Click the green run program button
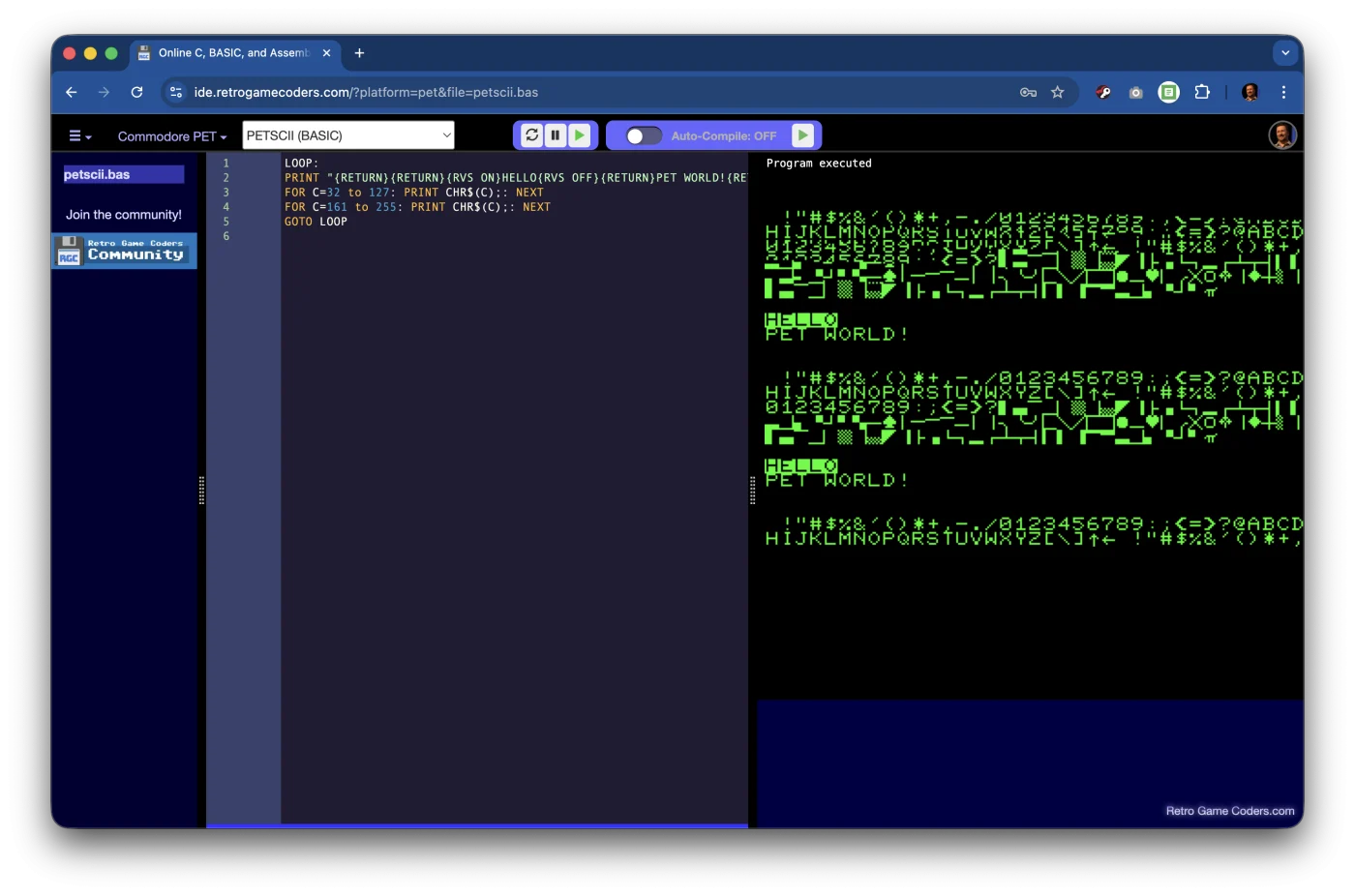This screenshot has width=1355, height=896. click(579, 135)
